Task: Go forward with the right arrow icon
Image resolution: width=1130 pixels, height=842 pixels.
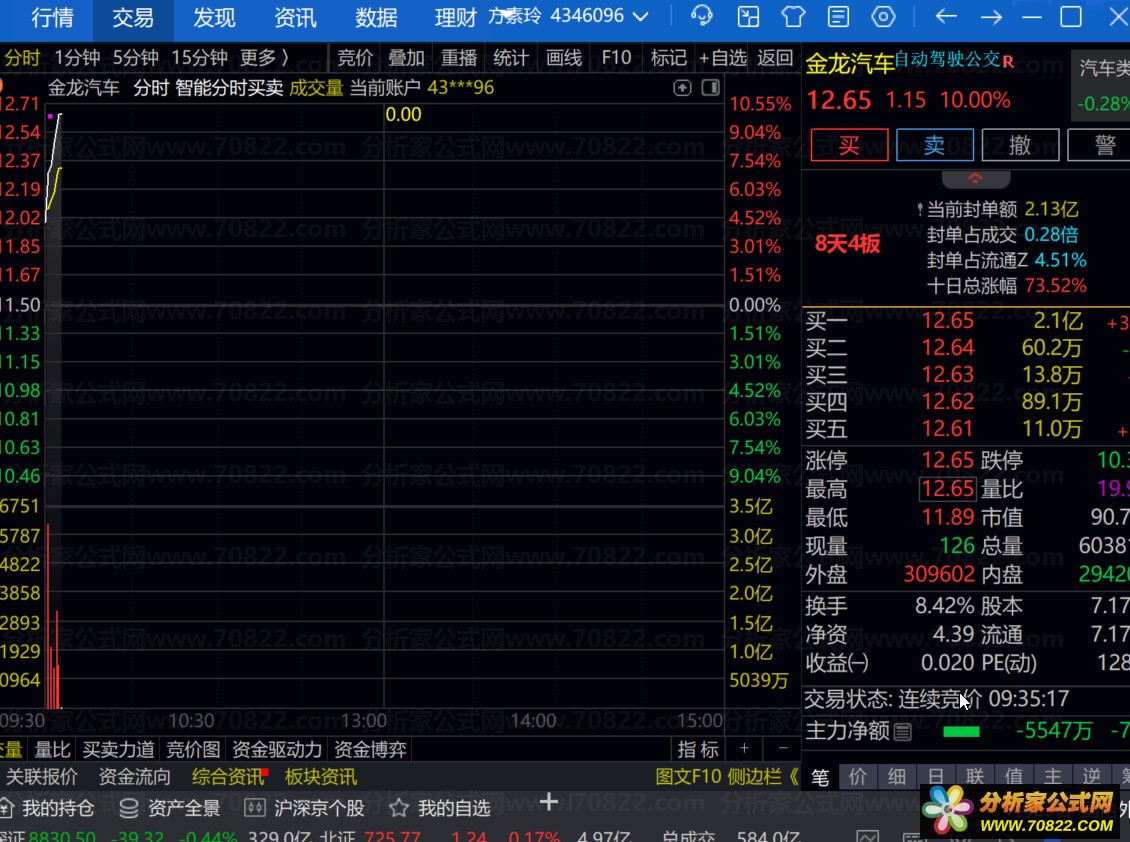Action: pos(991,16)
